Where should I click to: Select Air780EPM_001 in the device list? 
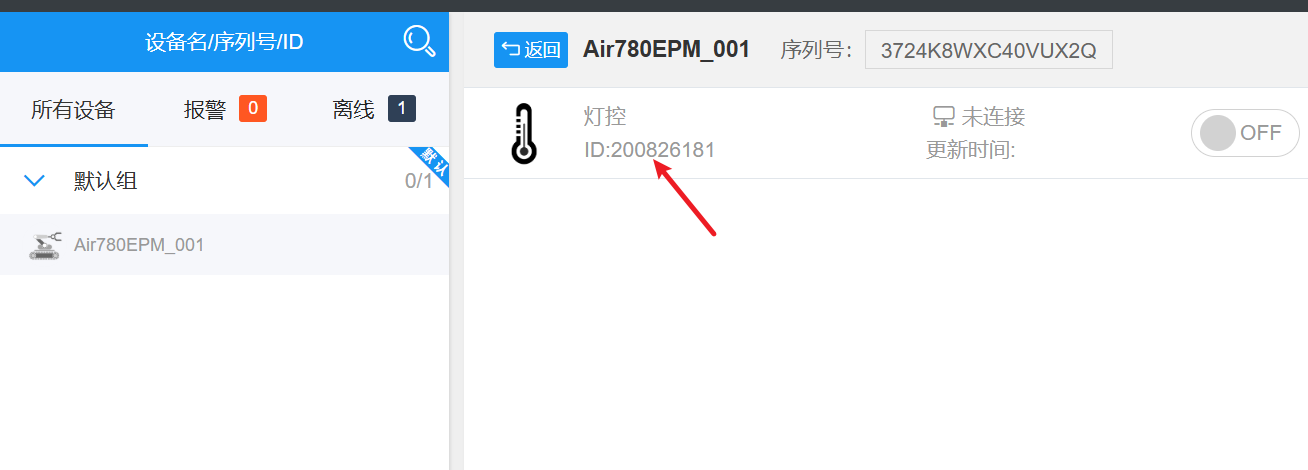[224, 244]
